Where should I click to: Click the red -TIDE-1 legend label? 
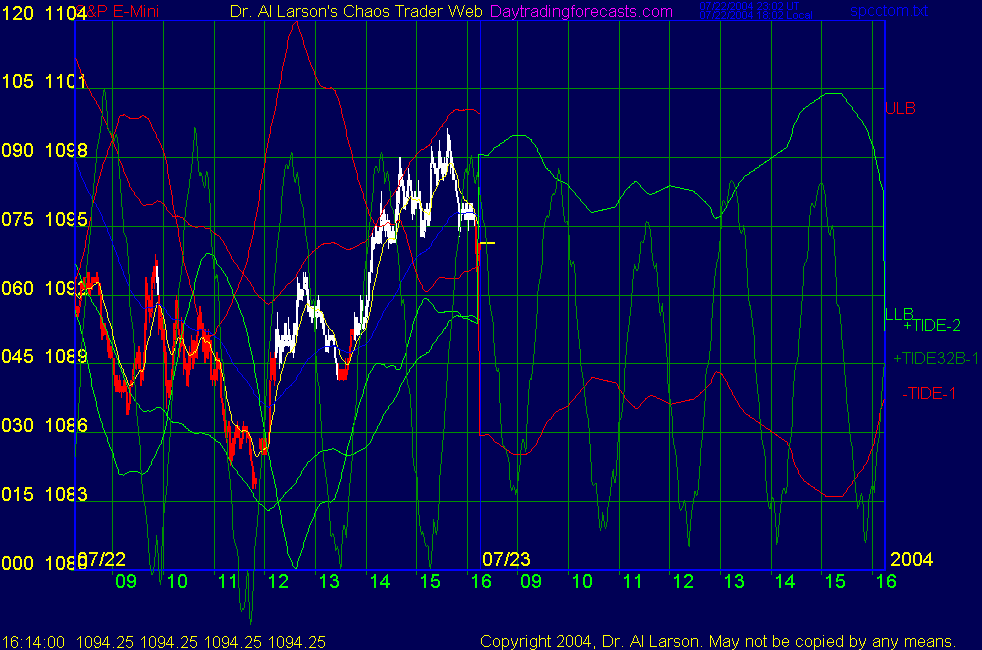[929, 393]
